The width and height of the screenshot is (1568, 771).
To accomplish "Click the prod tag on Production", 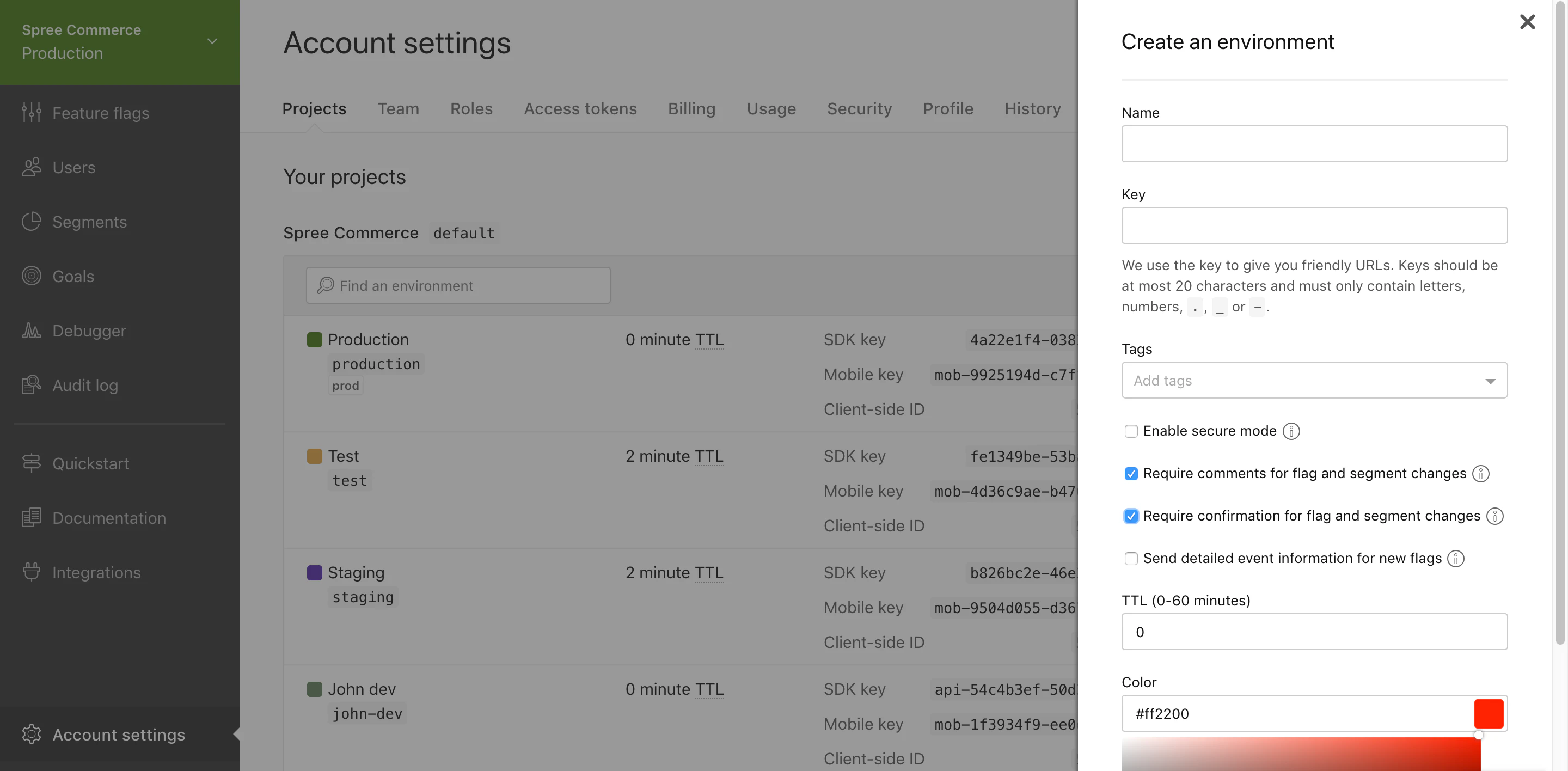I will [345, 385].
